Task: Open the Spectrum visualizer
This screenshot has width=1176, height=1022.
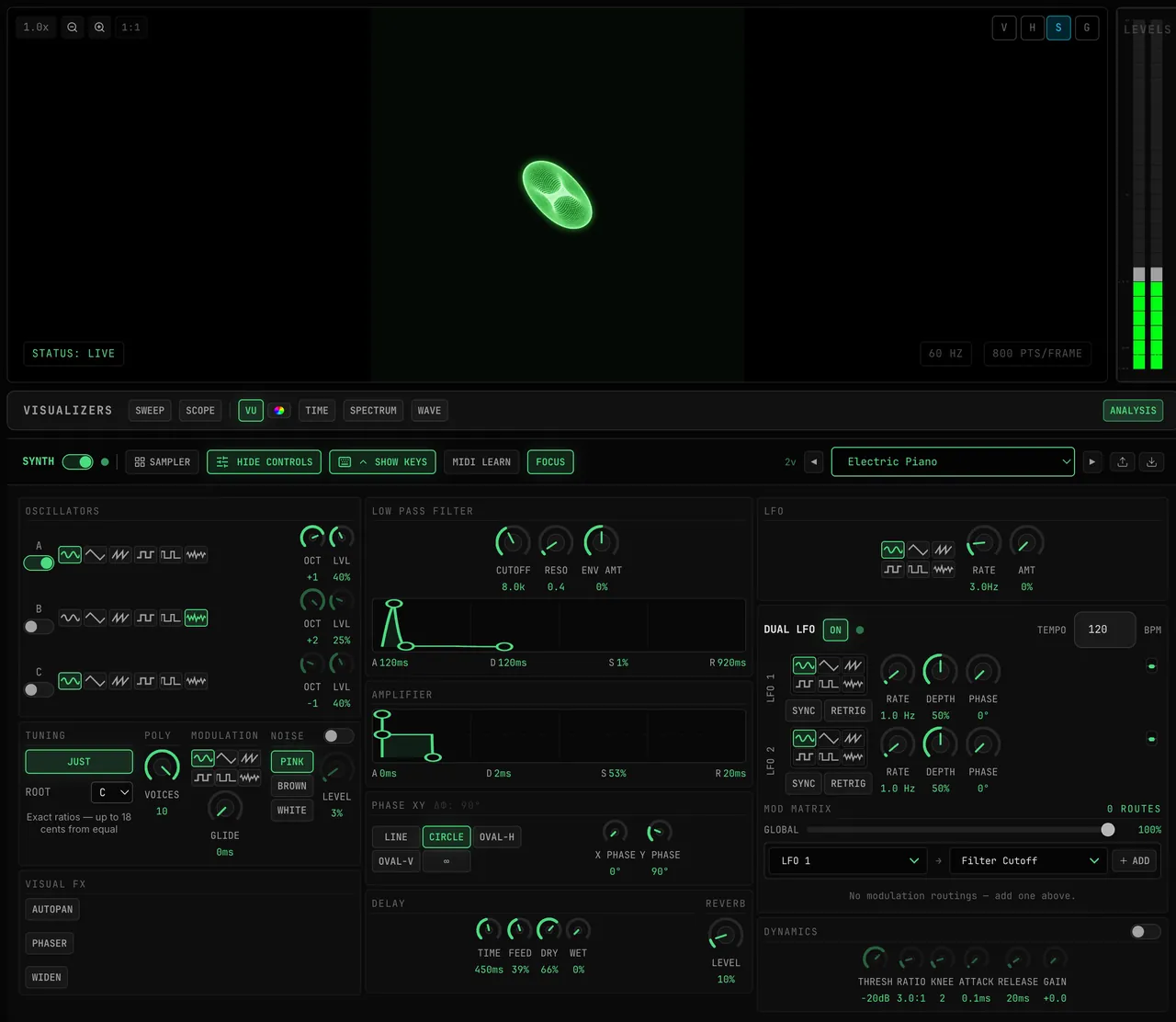Action: (x=373, y=411)
